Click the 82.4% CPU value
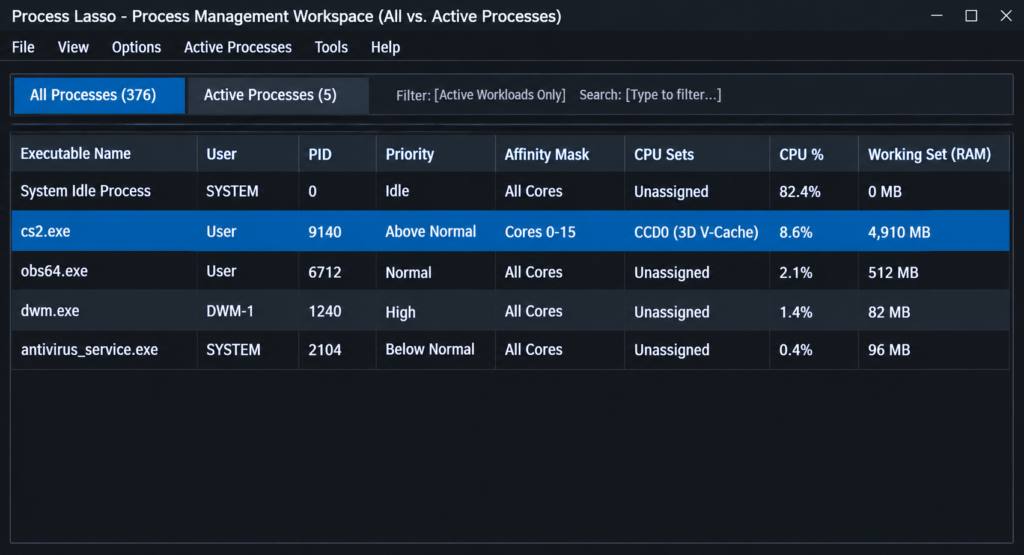1024x555 pixels. pos(799,191)
